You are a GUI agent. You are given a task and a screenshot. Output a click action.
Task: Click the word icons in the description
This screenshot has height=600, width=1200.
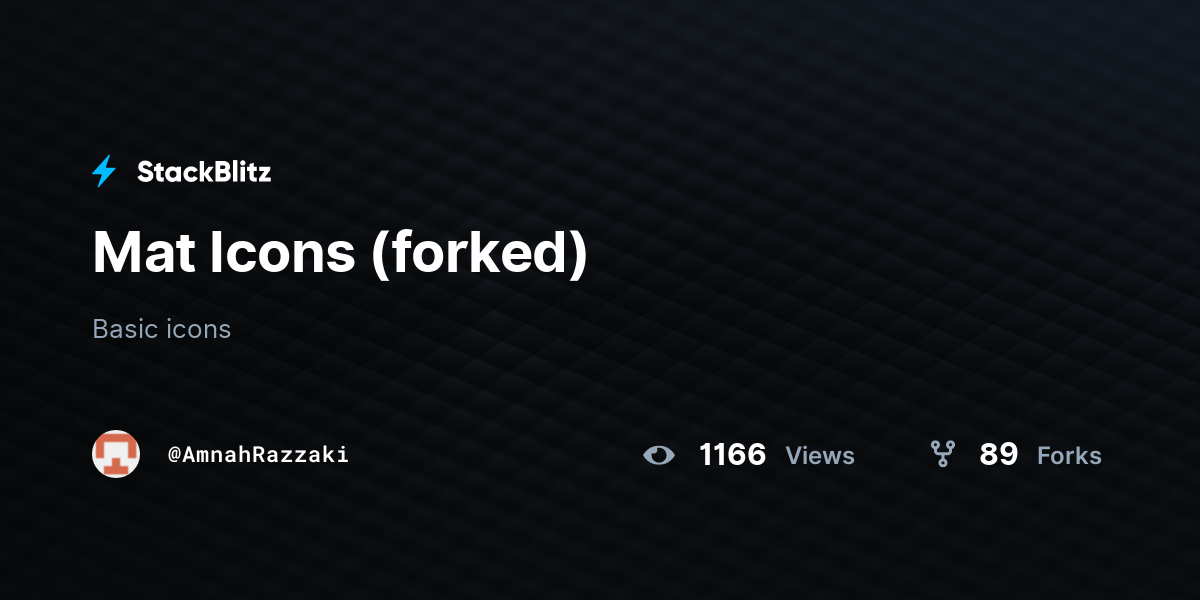click(197, 329)
